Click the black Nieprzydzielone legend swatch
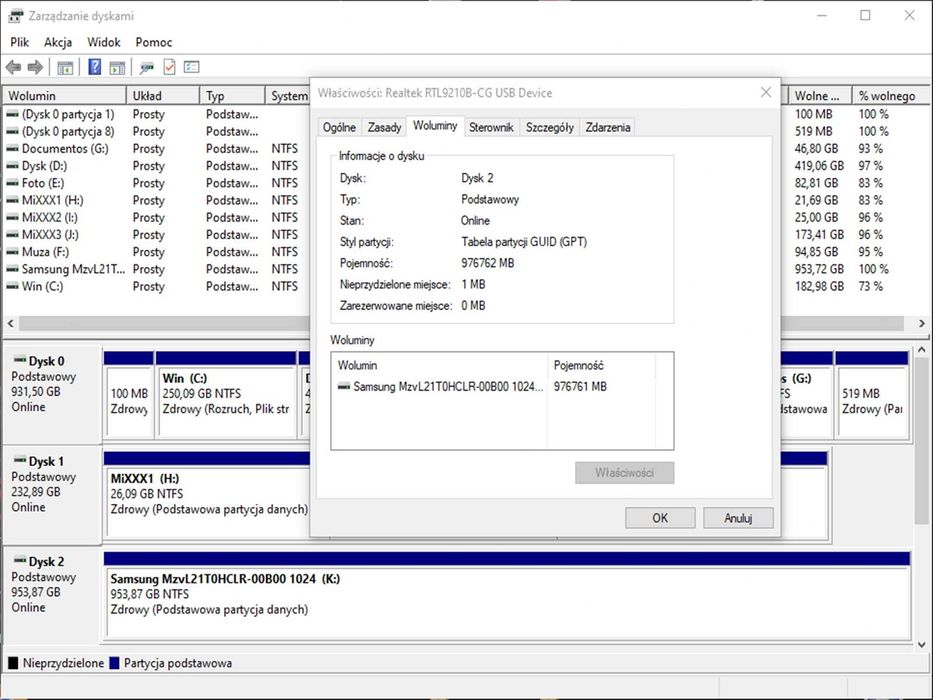This screenshot has height=700, width=933. click(13, 662)
